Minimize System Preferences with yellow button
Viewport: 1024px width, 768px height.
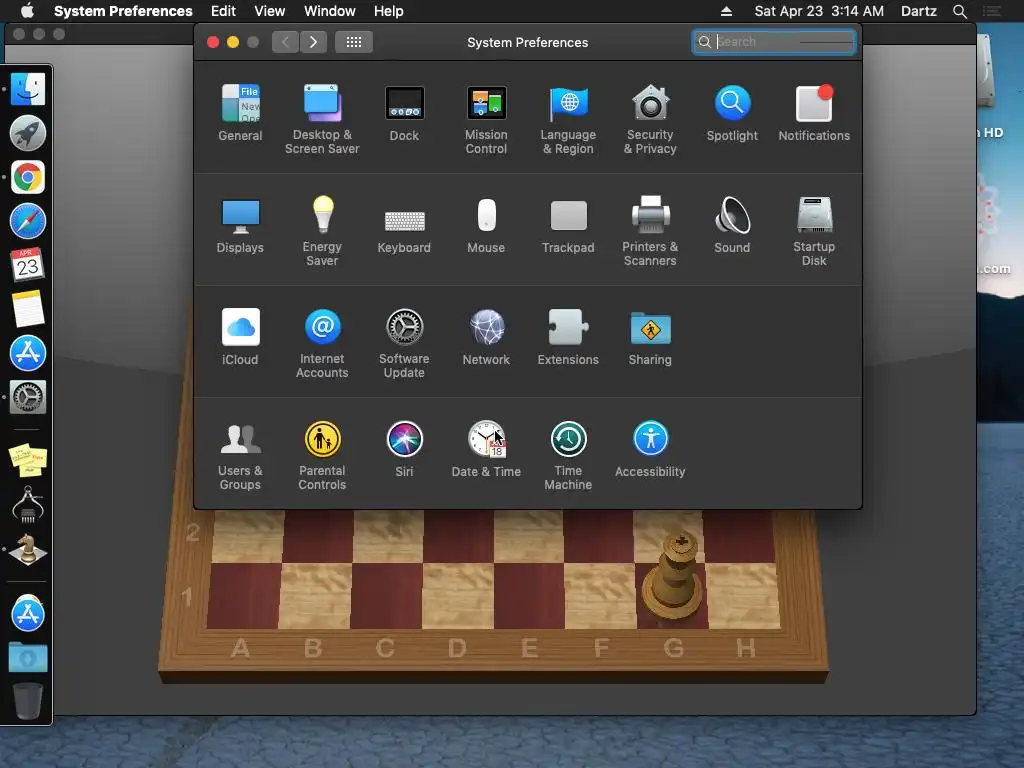click(x=232, y=42)
